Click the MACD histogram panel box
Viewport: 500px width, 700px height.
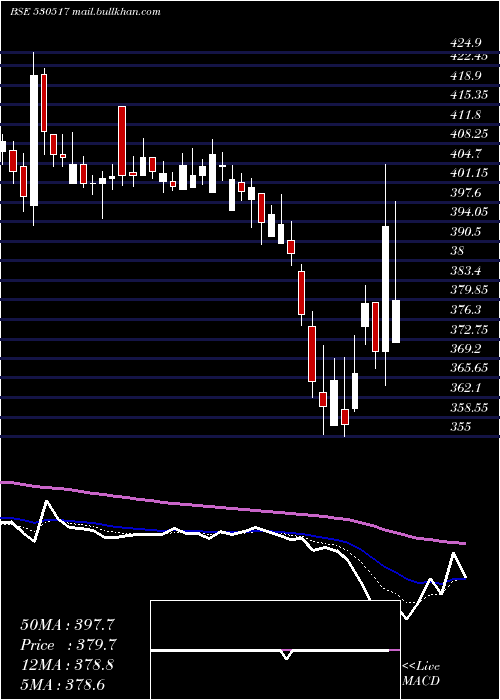click(275, 650)
